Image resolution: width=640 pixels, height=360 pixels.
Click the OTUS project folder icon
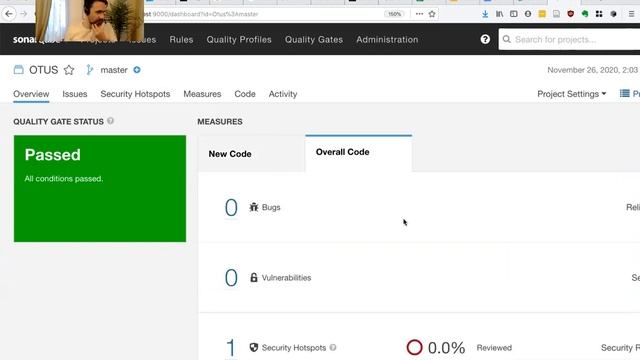18,69
